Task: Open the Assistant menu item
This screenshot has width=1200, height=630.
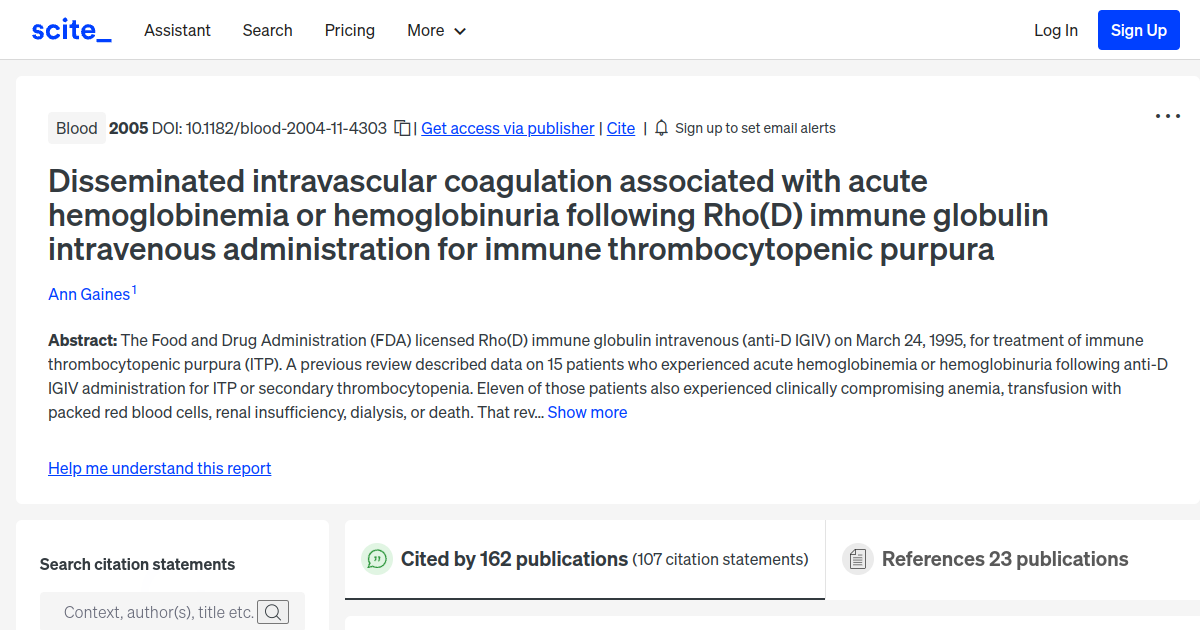Action: point(177,31)
